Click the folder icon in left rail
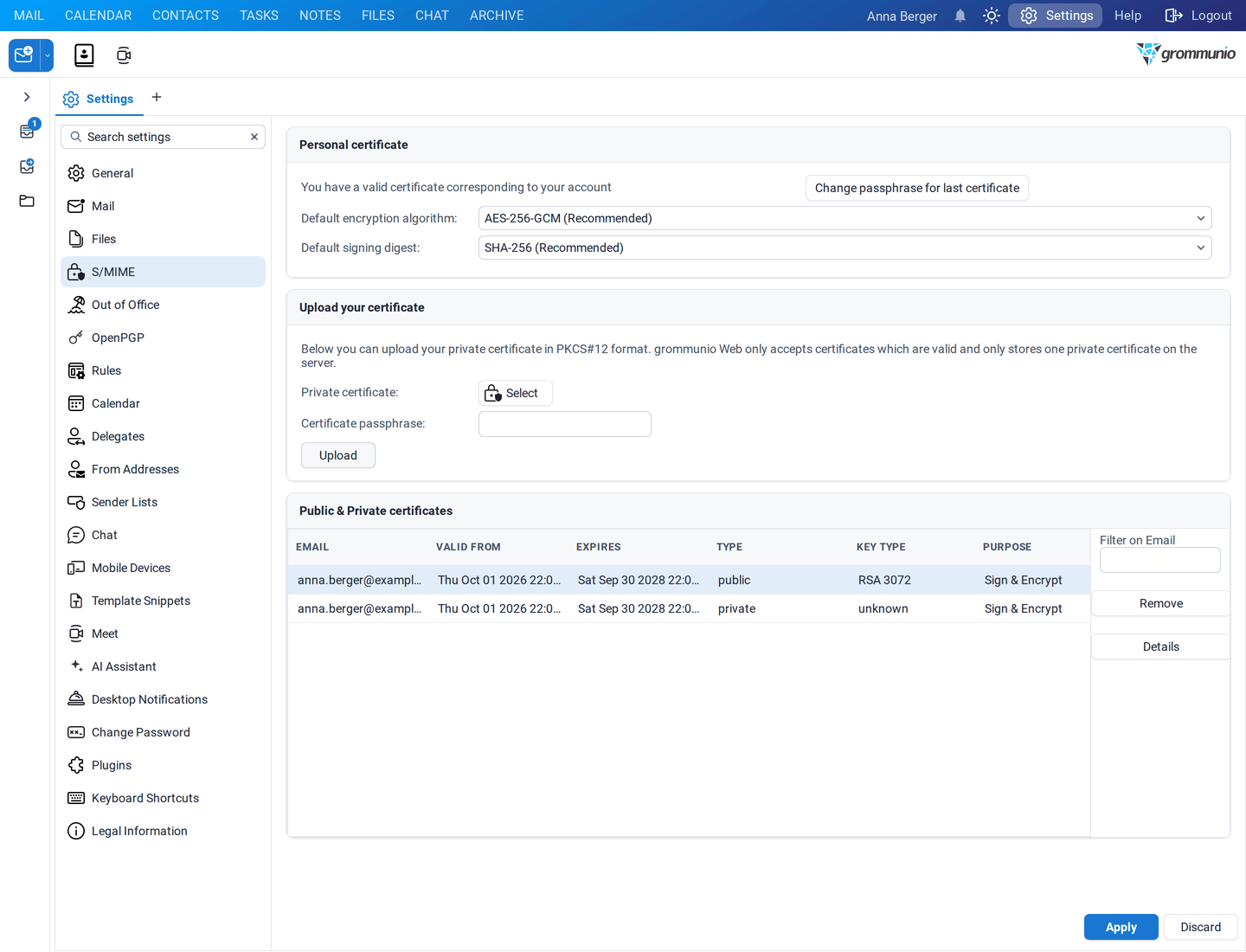Viewport: 1246px width, 952px height. click(27, 201)
